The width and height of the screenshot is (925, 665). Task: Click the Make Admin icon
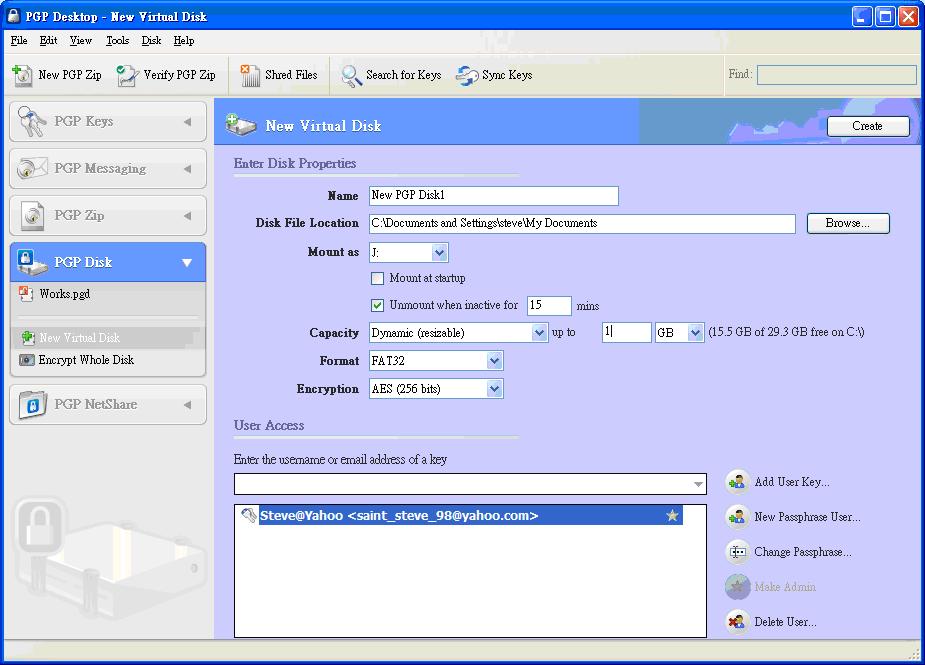pos(737,587)
